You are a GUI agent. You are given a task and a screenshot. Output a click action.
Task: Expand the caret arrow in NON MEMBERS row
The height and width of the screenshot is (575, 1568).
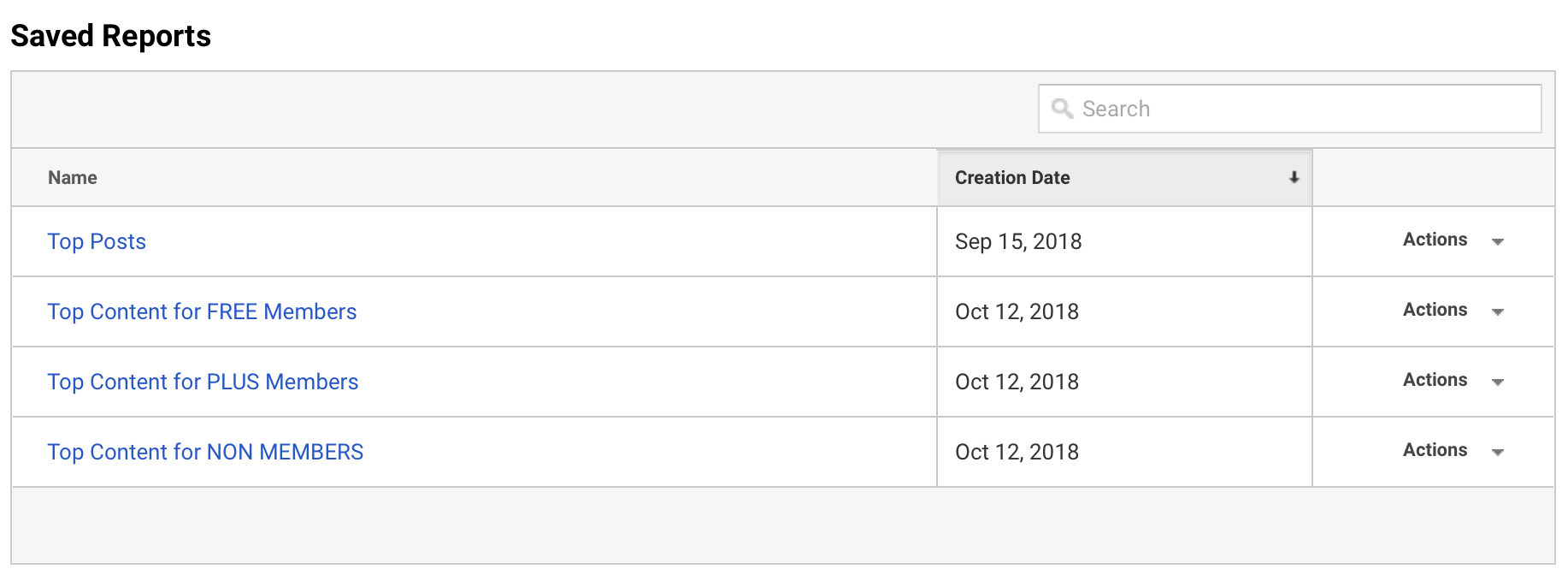[1498, 453]
